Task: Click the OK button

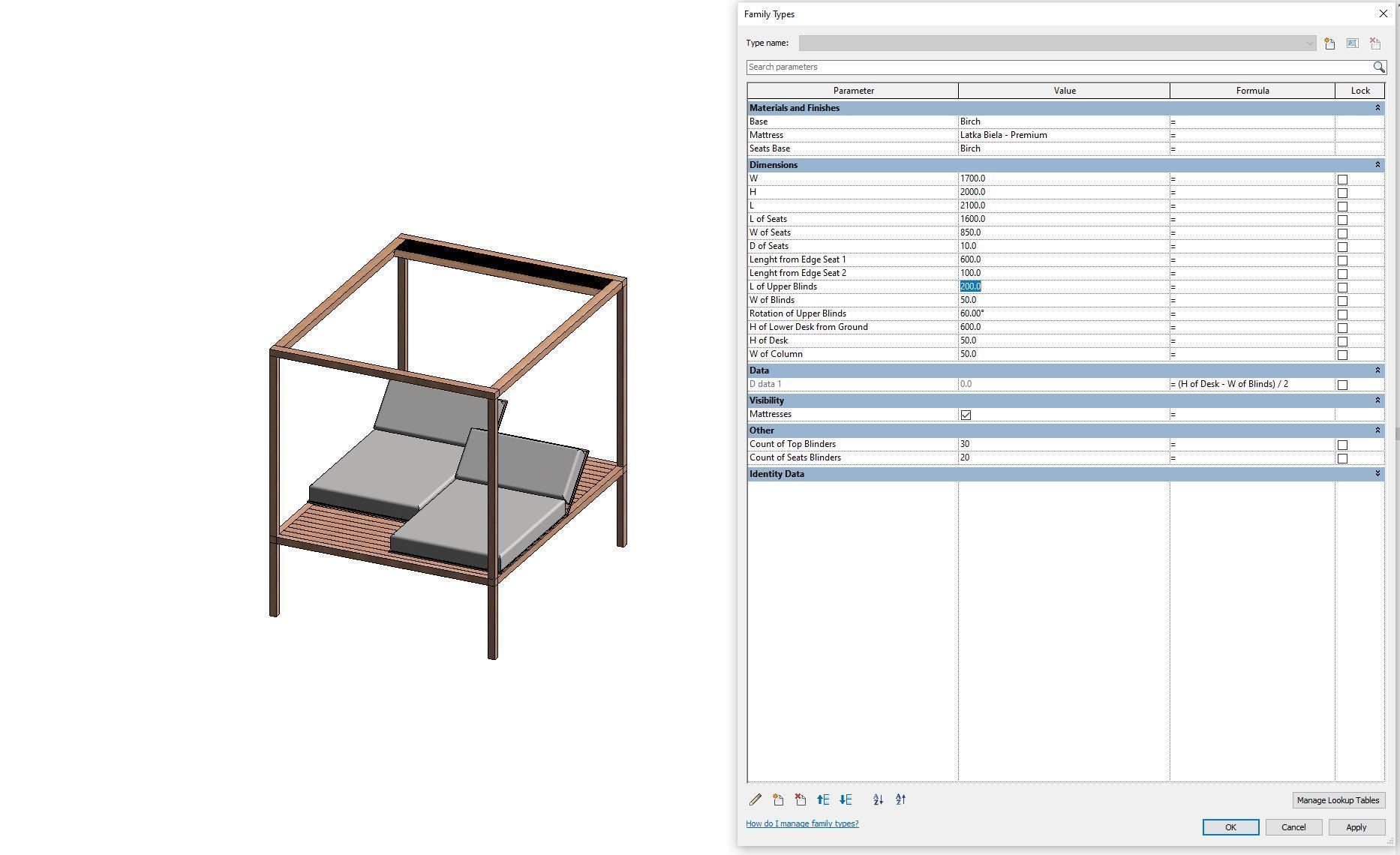Action: (1230, 827)
